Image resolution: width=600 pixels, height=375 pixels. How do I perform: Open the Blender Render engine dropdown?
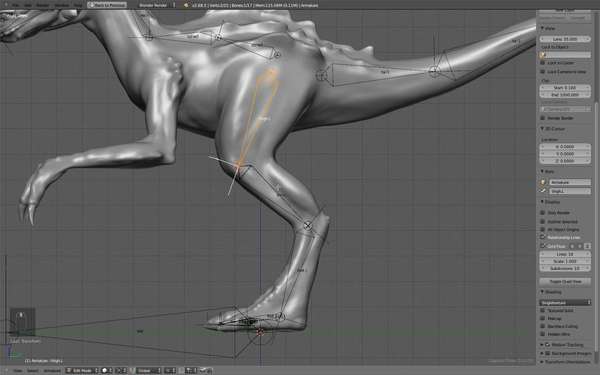[x=157, y=5]
